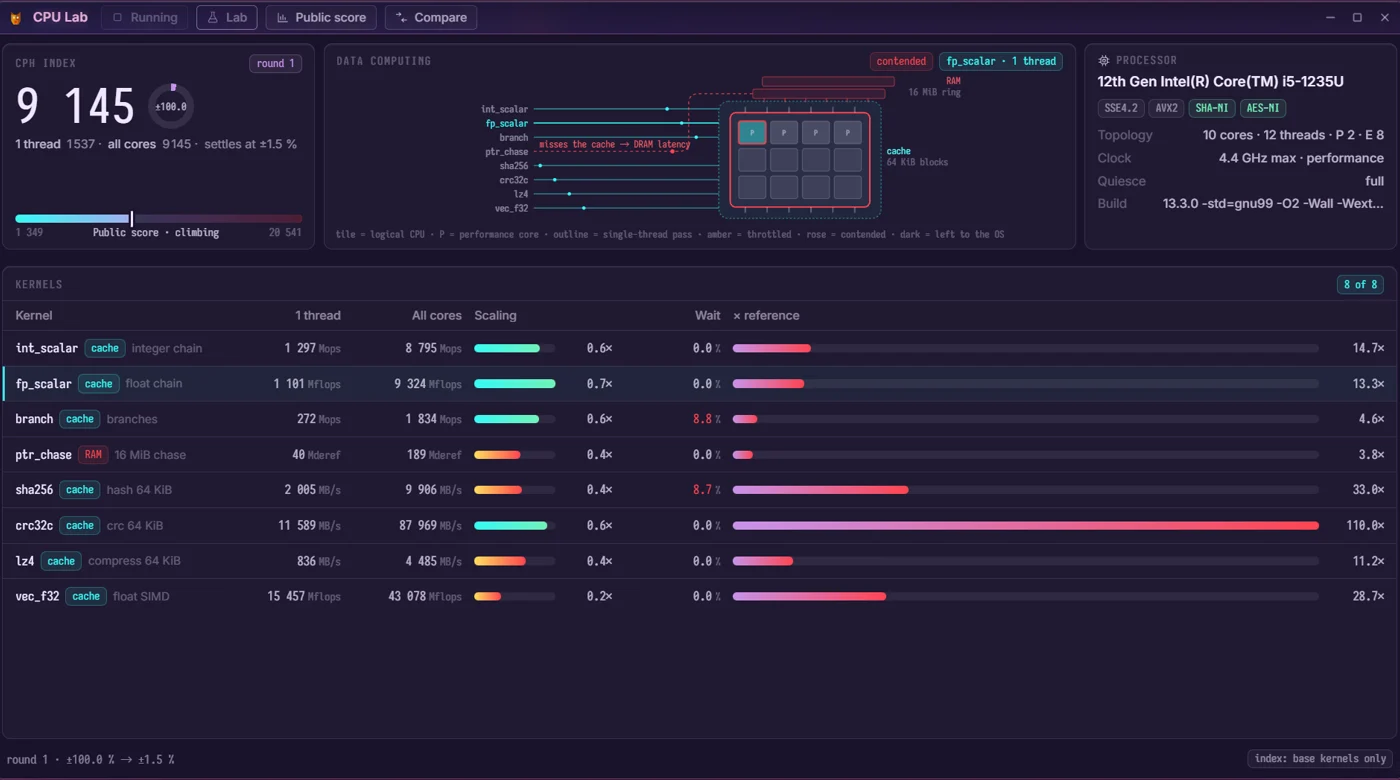Screen dimensions: 1400x780
Task: Click the RAM tag on the ptr_chase row
Action: coord(93,455)
